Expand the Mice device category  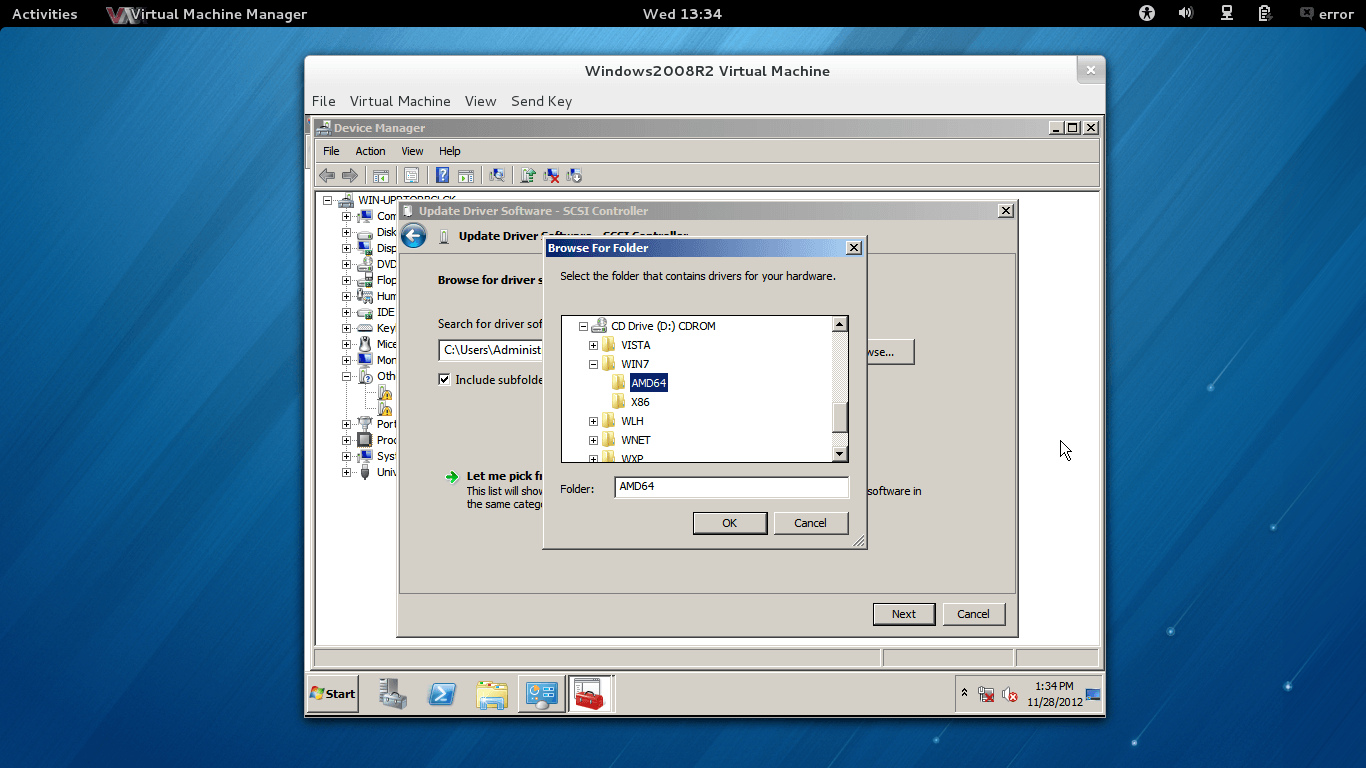346,344
